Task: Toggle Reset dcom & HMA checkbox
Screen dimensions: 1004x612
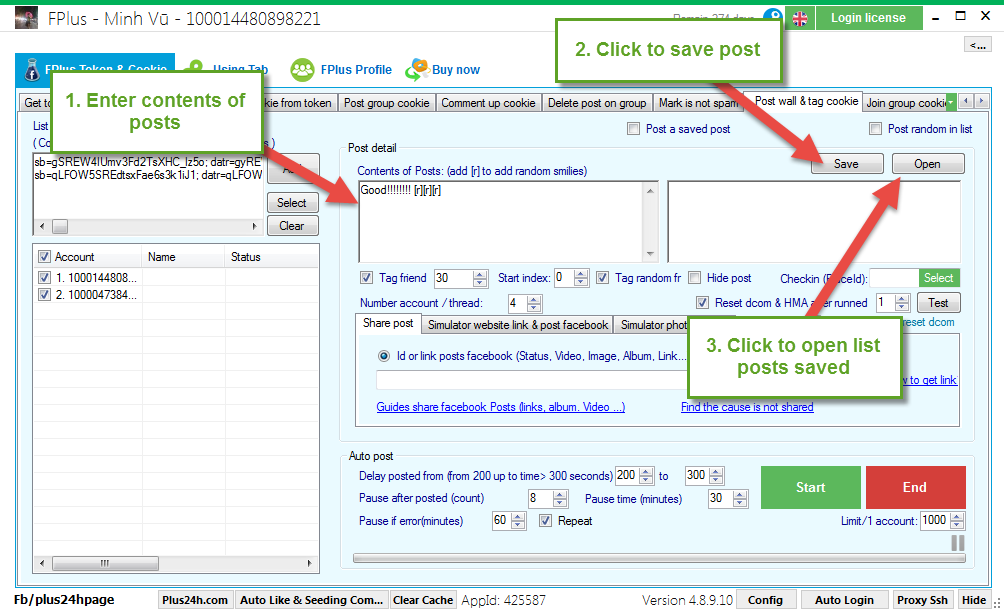Action: 702,303
